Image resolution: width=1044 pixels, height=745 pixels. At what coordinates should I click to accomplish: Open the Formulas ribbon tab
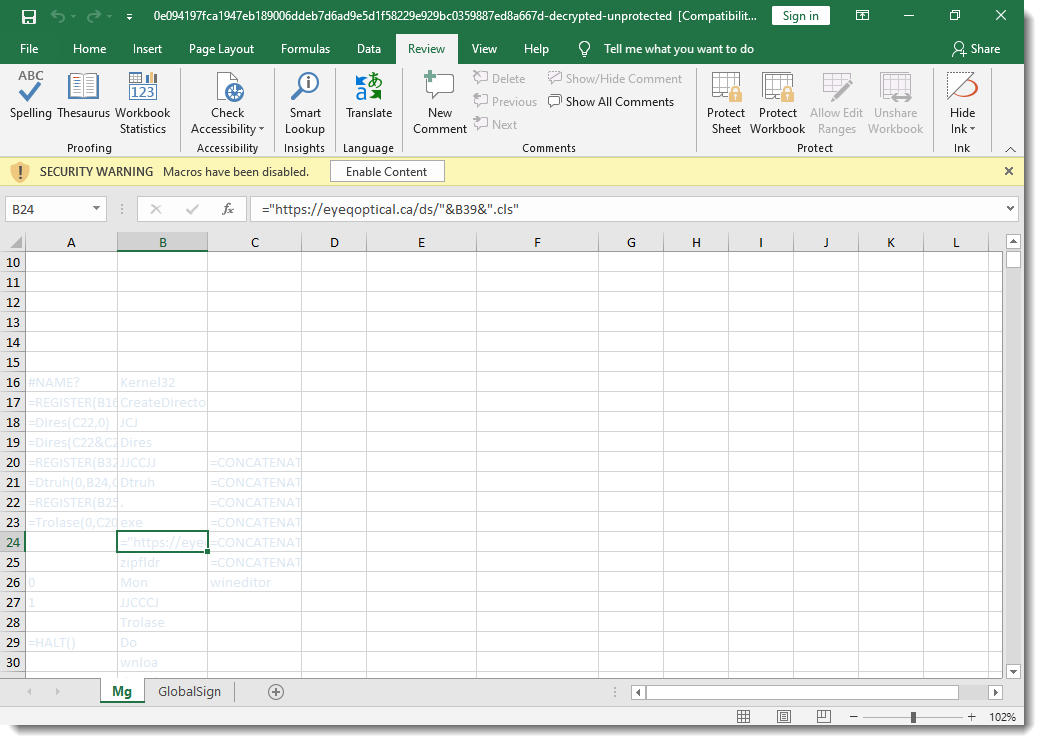(305, 49)
